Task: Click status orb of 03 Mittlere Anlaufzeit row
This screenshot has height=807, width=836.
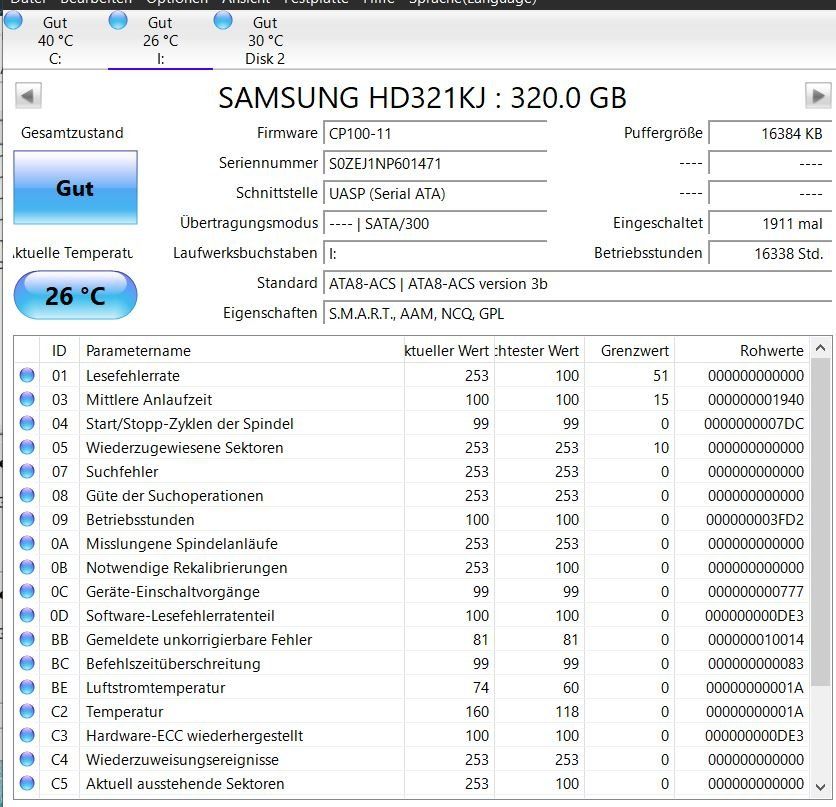Action: 27,399
